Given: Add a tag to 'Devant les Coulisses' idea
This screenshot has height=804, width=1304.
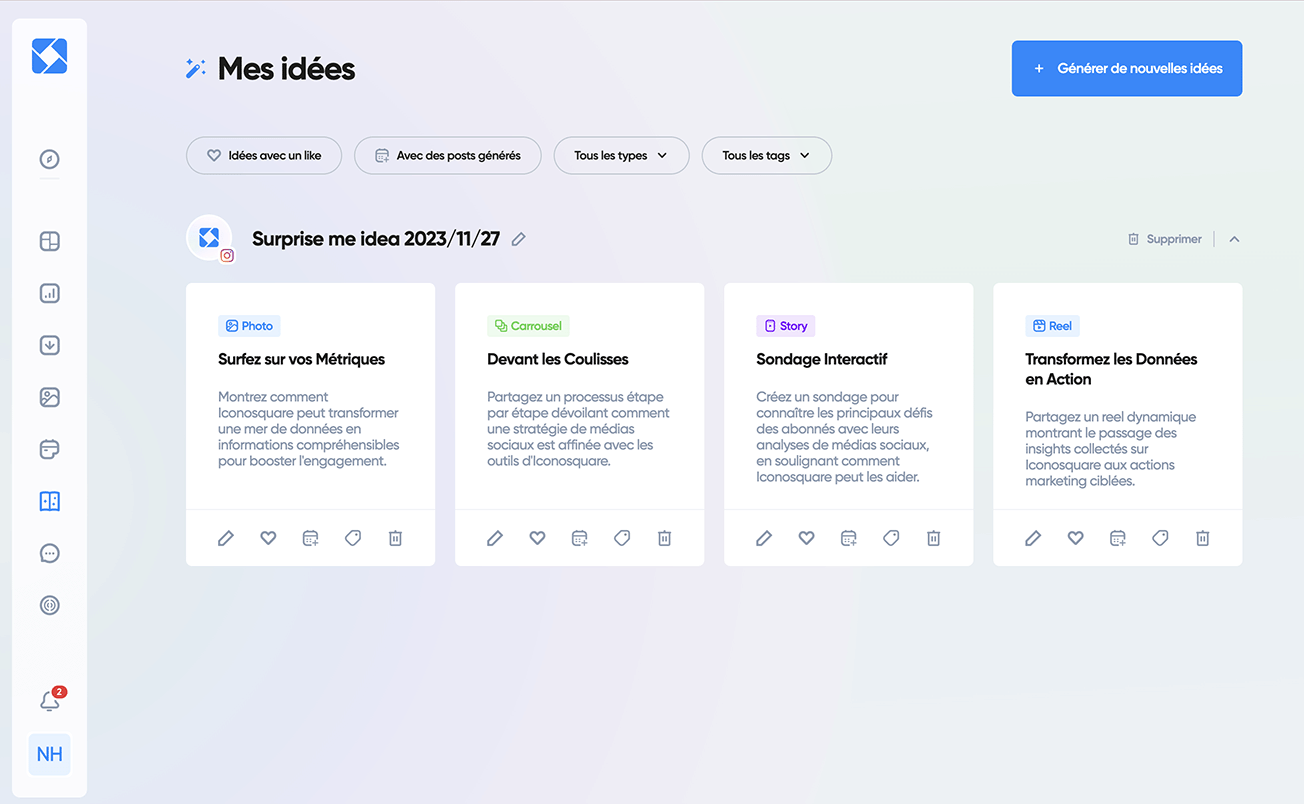Looking at the screenshot, I should (622, 538).
